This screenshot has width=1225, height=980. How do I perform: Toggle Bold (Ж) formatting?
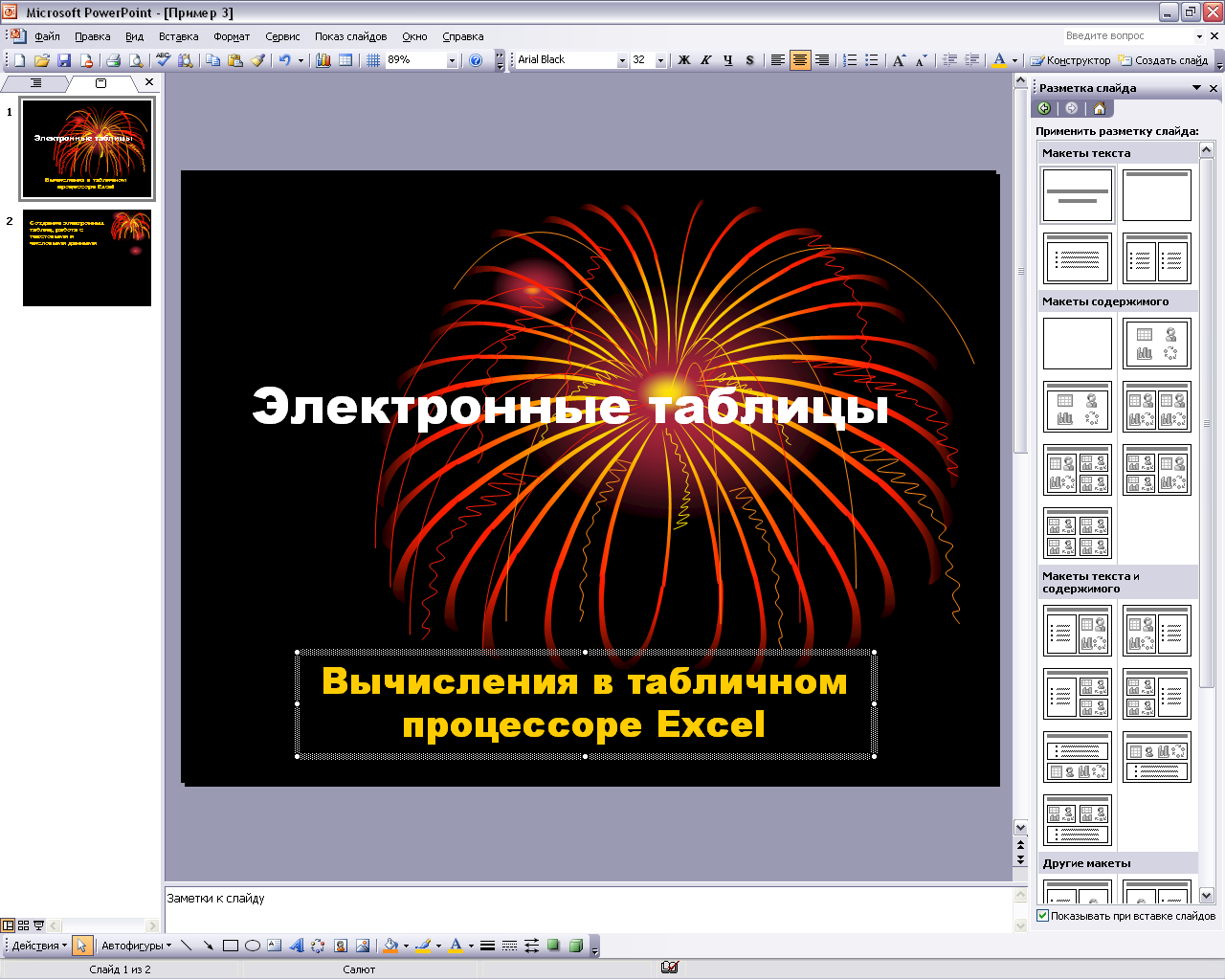tap(684, 60)
